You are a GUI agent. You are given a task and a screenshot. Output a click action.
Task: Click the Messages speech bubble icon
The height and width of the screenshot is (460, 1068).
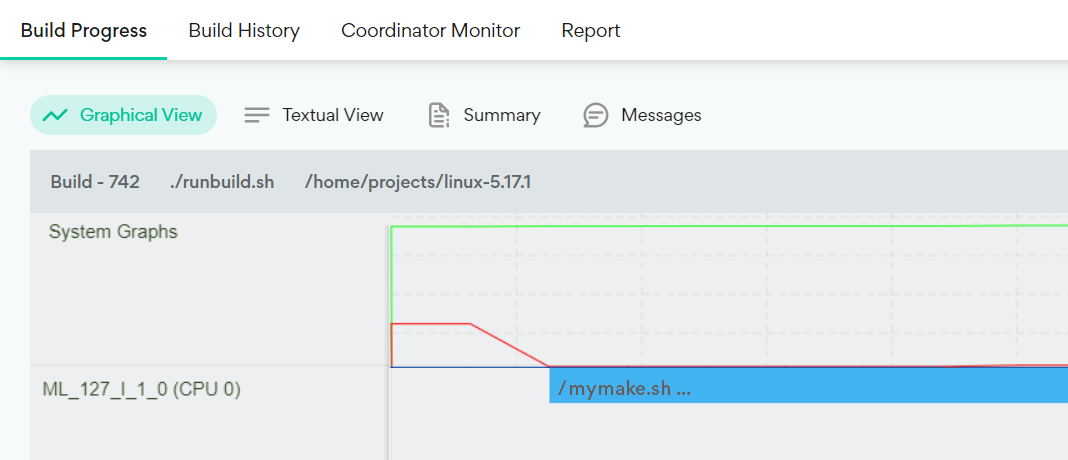tap(596, 115)
